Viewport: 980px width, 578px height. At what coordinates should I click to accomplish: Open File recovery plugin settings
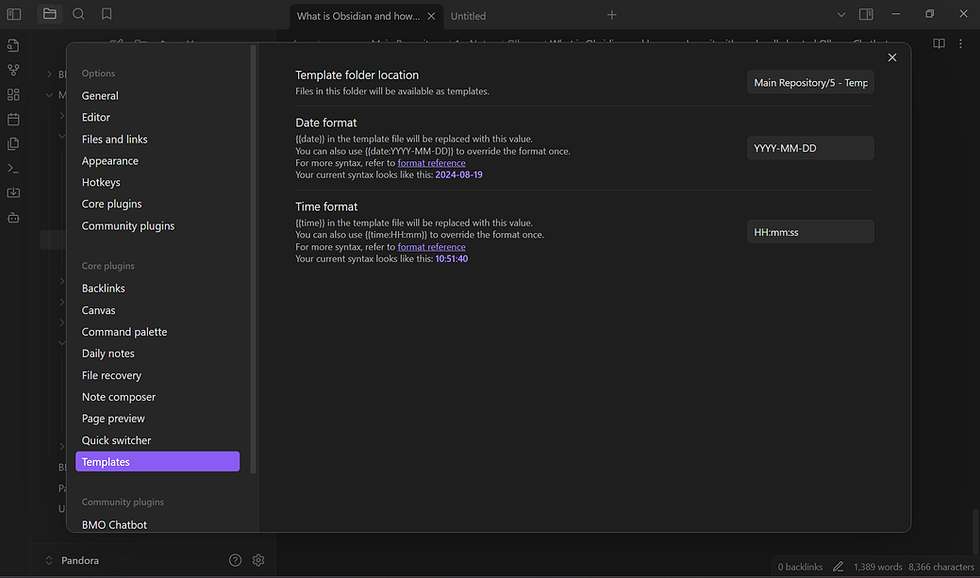click(158, 375)
